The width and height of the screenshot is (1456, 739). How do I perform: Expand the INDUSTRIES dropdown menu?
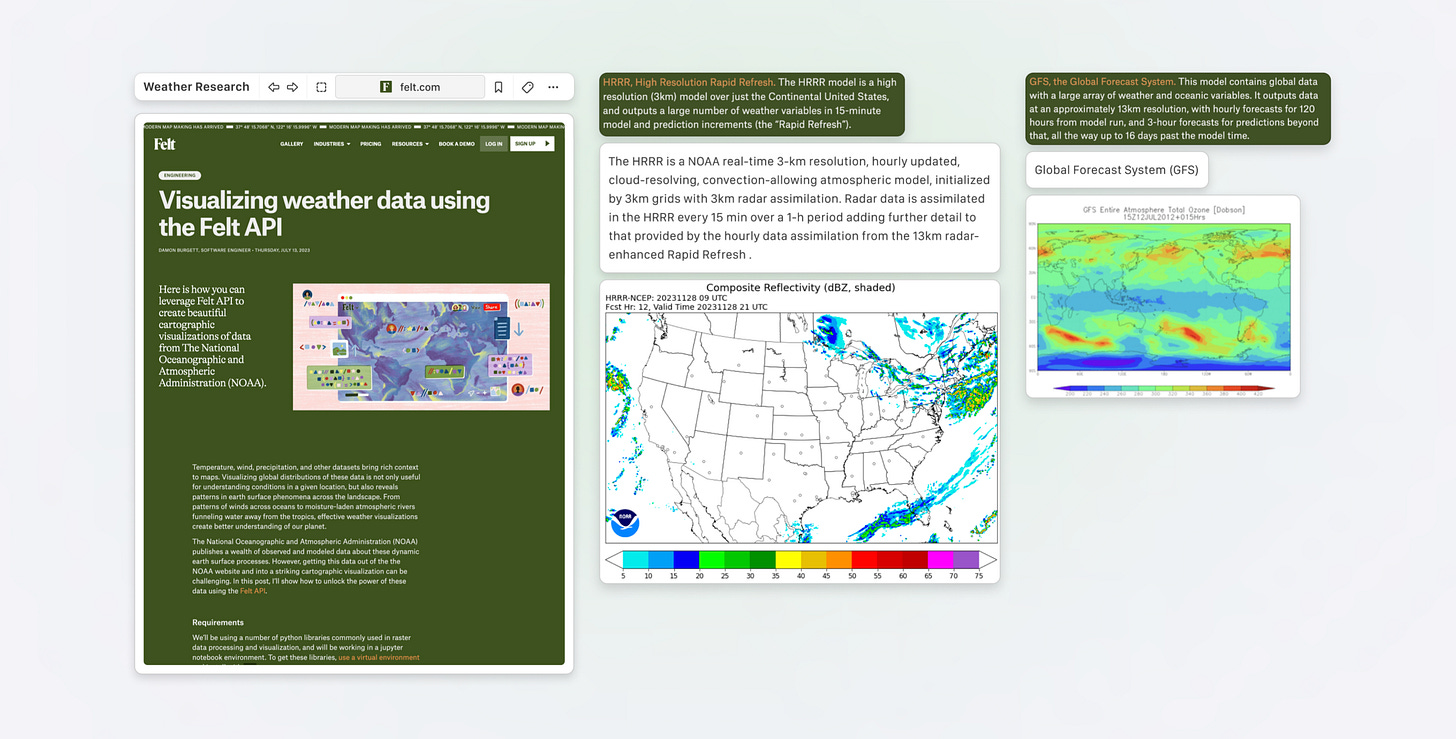(x=331, y=144)
